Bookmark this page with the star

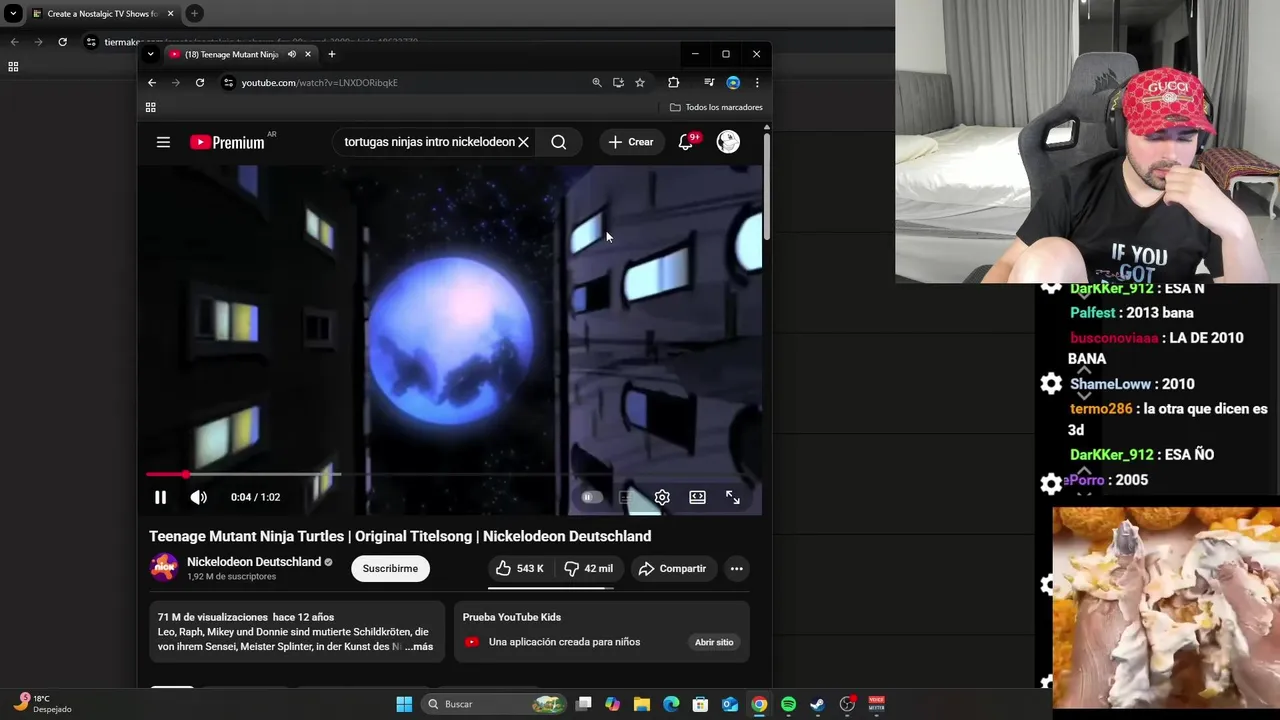click(x=640, y=83)
